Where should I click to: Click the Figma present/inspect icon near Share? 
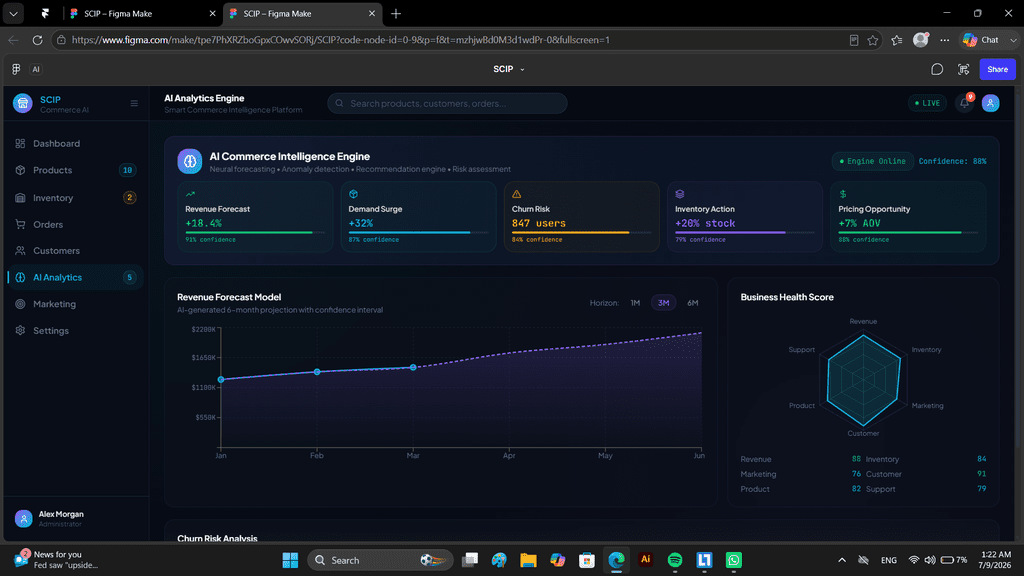coord(963,69)
